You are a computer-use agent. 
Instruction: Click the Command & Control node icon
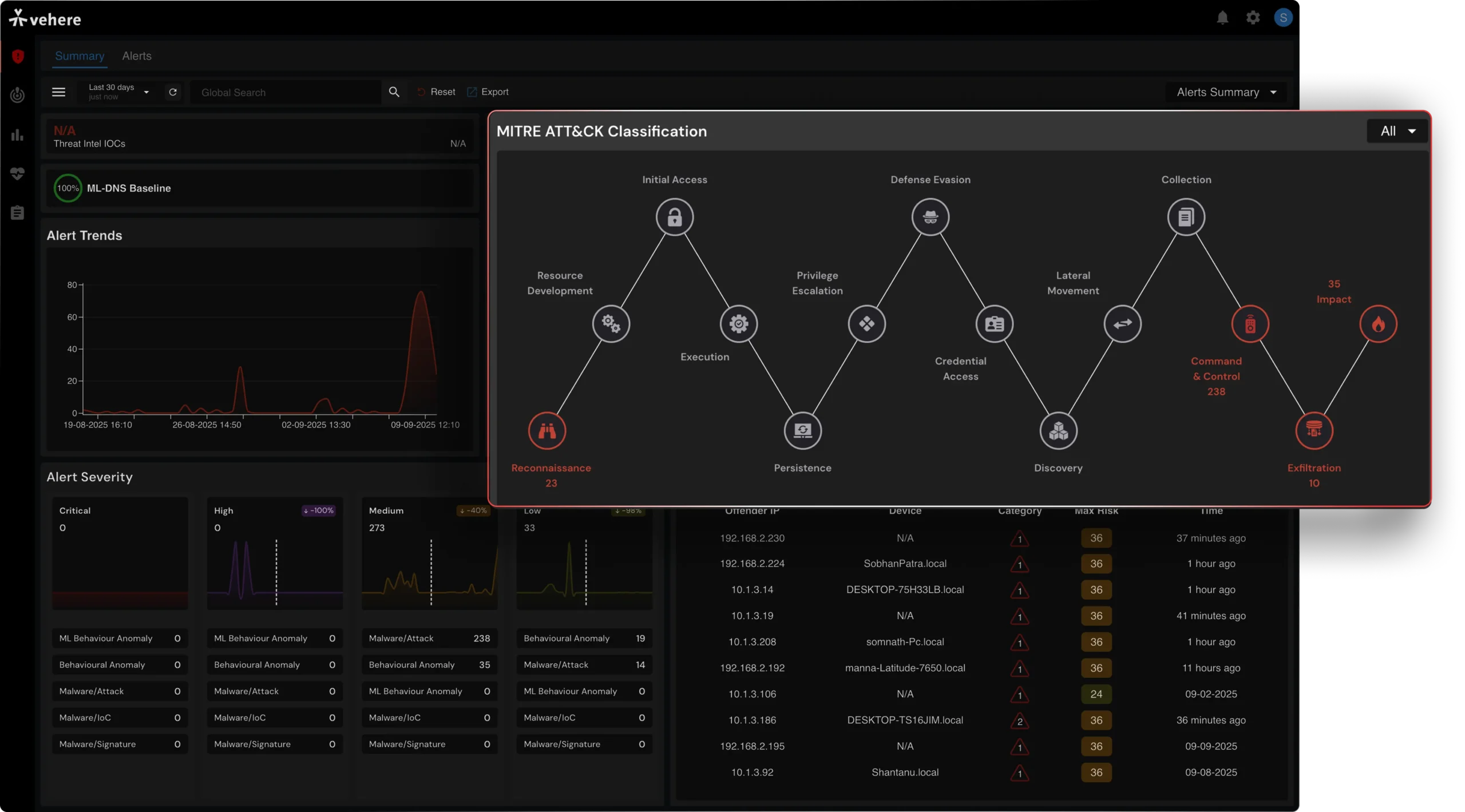[x=1250, y=324]
